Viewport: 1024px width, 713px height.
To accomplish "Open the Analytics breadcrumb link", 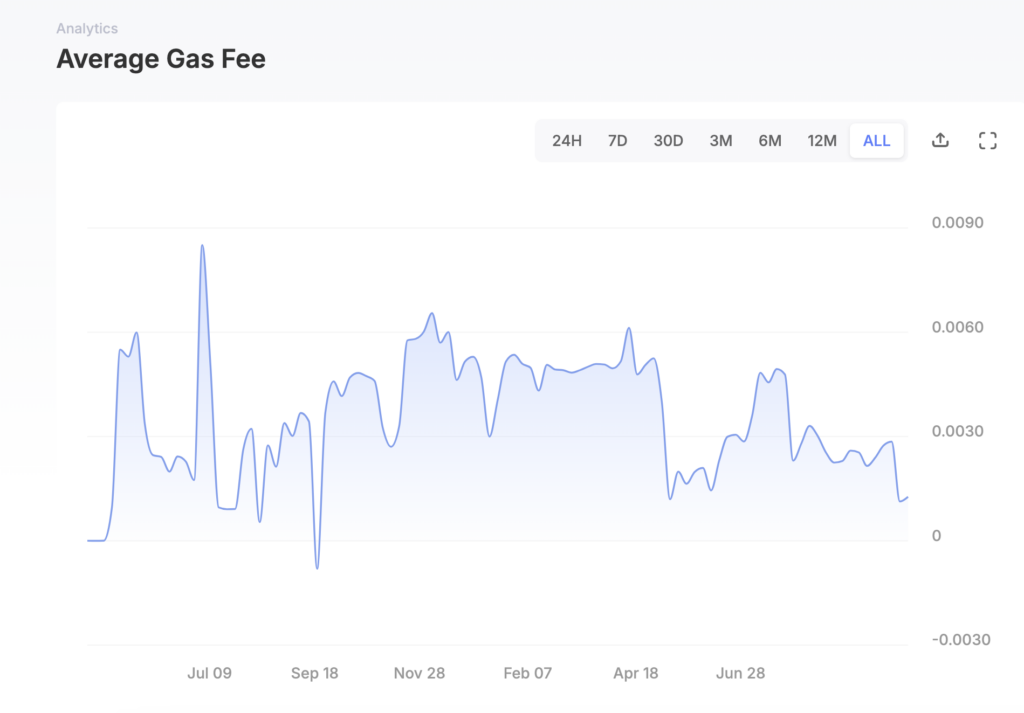I will [x=87, y=28].
